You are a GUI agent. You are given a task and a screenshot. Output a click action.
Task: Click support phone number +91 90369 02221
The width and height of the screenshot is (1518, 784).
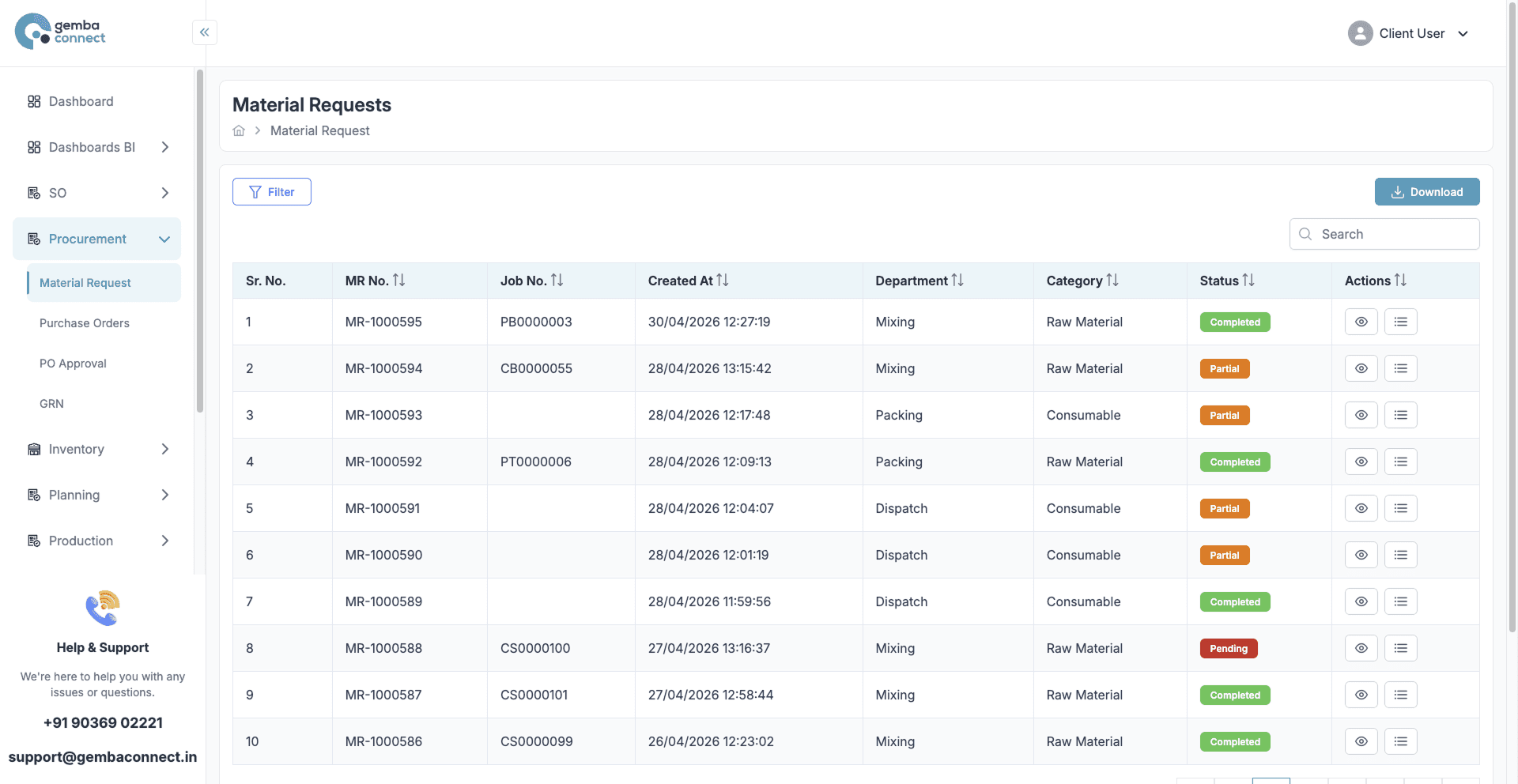[x=103, y=722]
